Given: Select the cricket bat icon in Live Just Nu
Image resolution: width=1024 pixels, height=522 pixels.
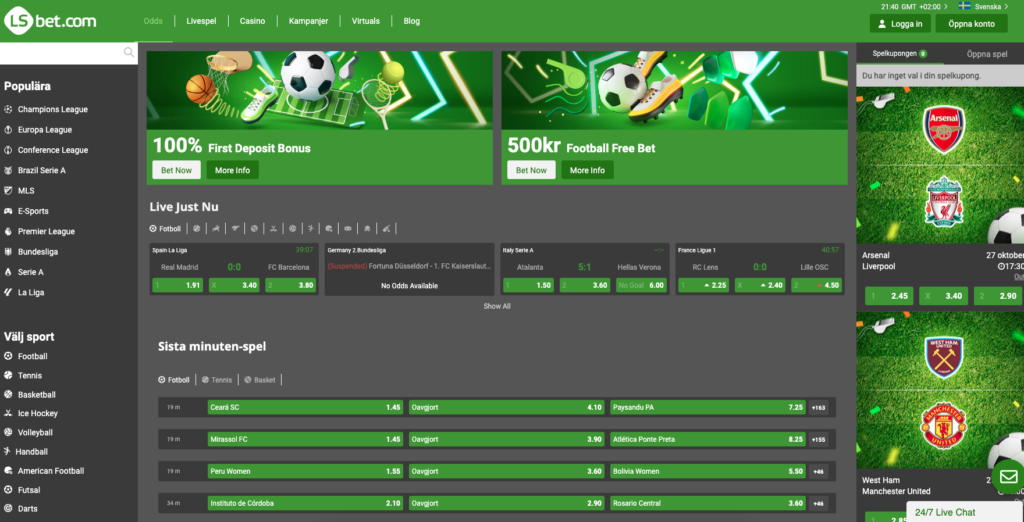Looking at the screenshot, I should tap(386, 229).
